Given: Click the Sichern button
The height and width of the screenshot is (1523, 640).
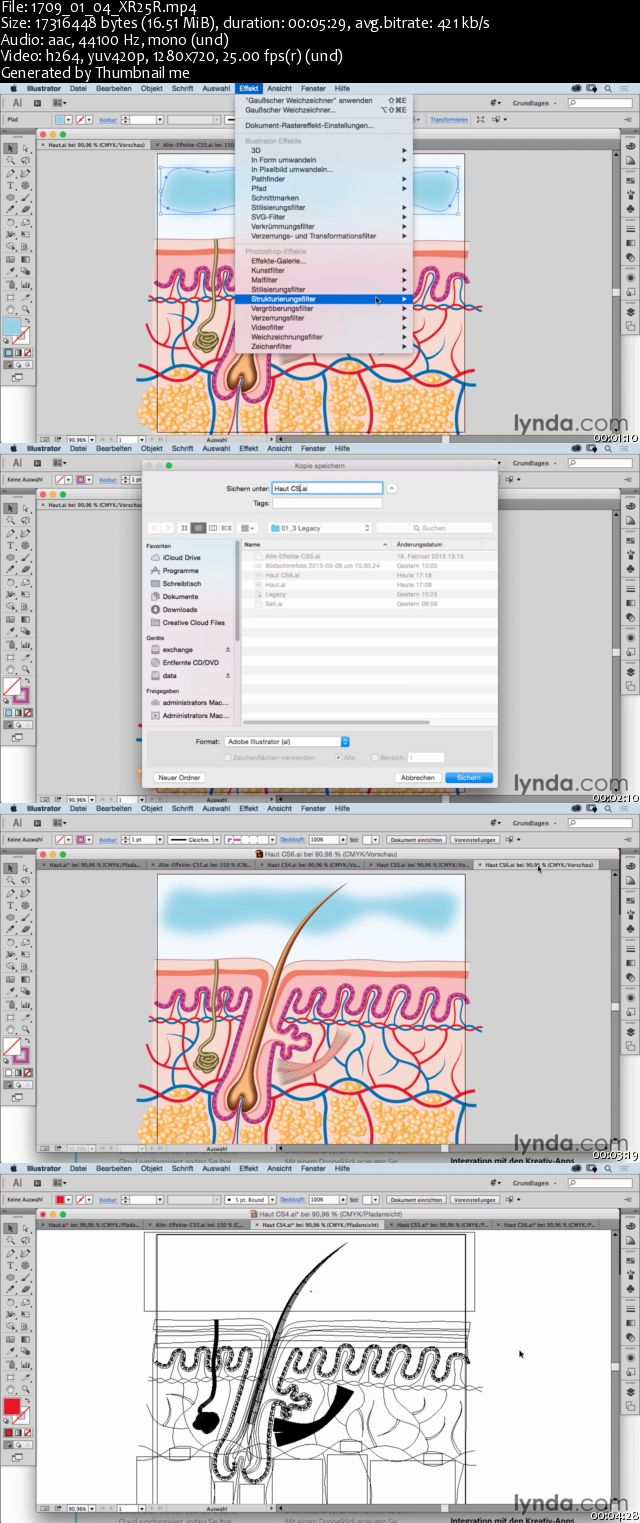Looking at the screenshot, I should point(468,777).
